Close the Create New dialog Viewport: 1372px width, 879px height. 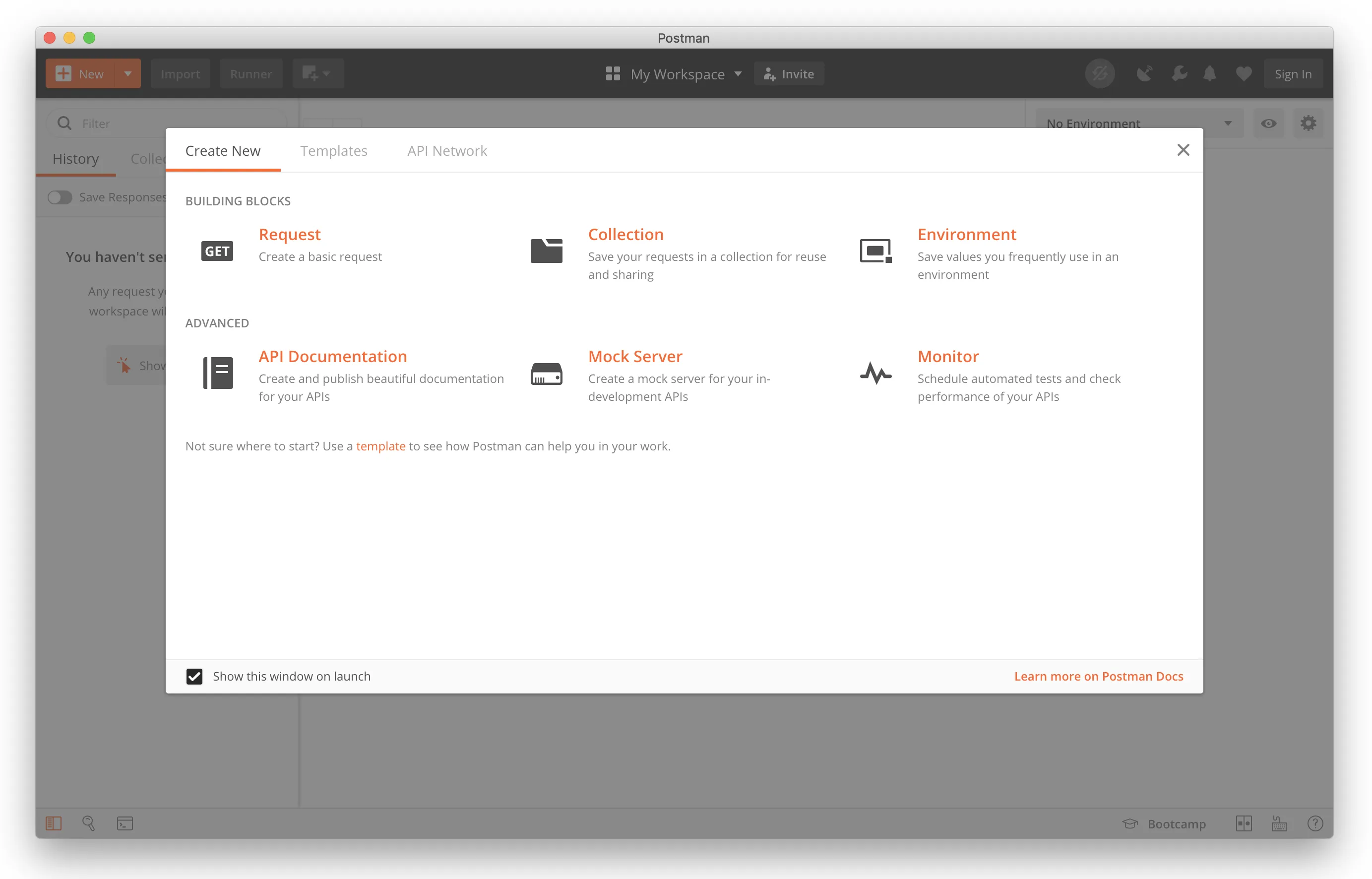(1183, 150)
